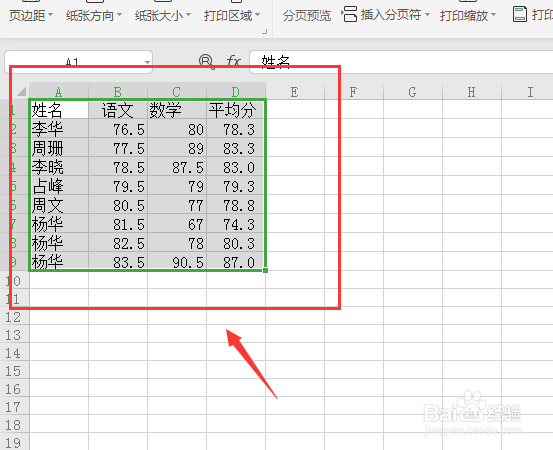Open the 纸张方向 orientation dropdown
Viewport: 553px width, 450px height.
(x=93, y=16)
